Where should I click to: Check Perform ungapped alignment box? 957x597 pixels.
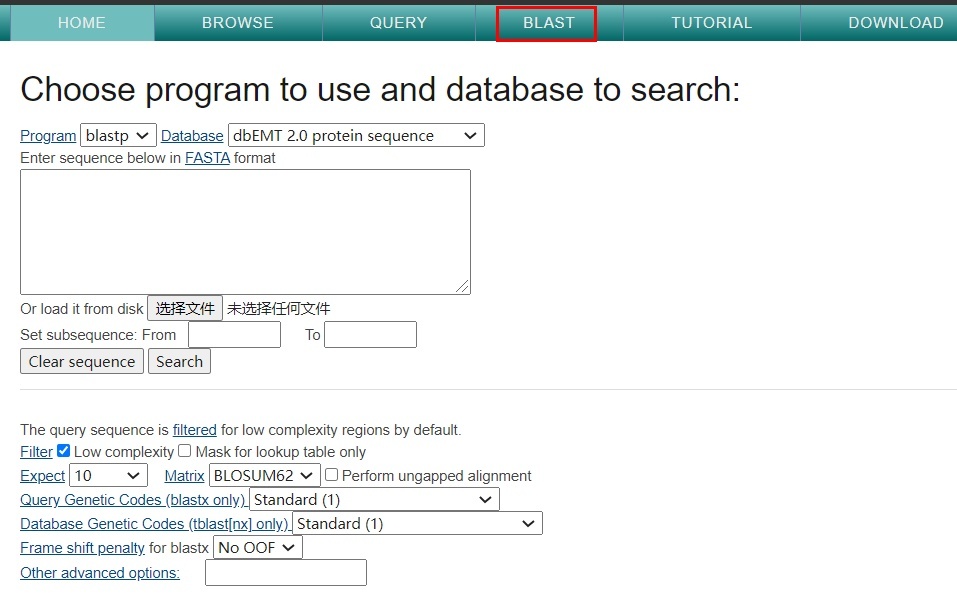point(332,476)
